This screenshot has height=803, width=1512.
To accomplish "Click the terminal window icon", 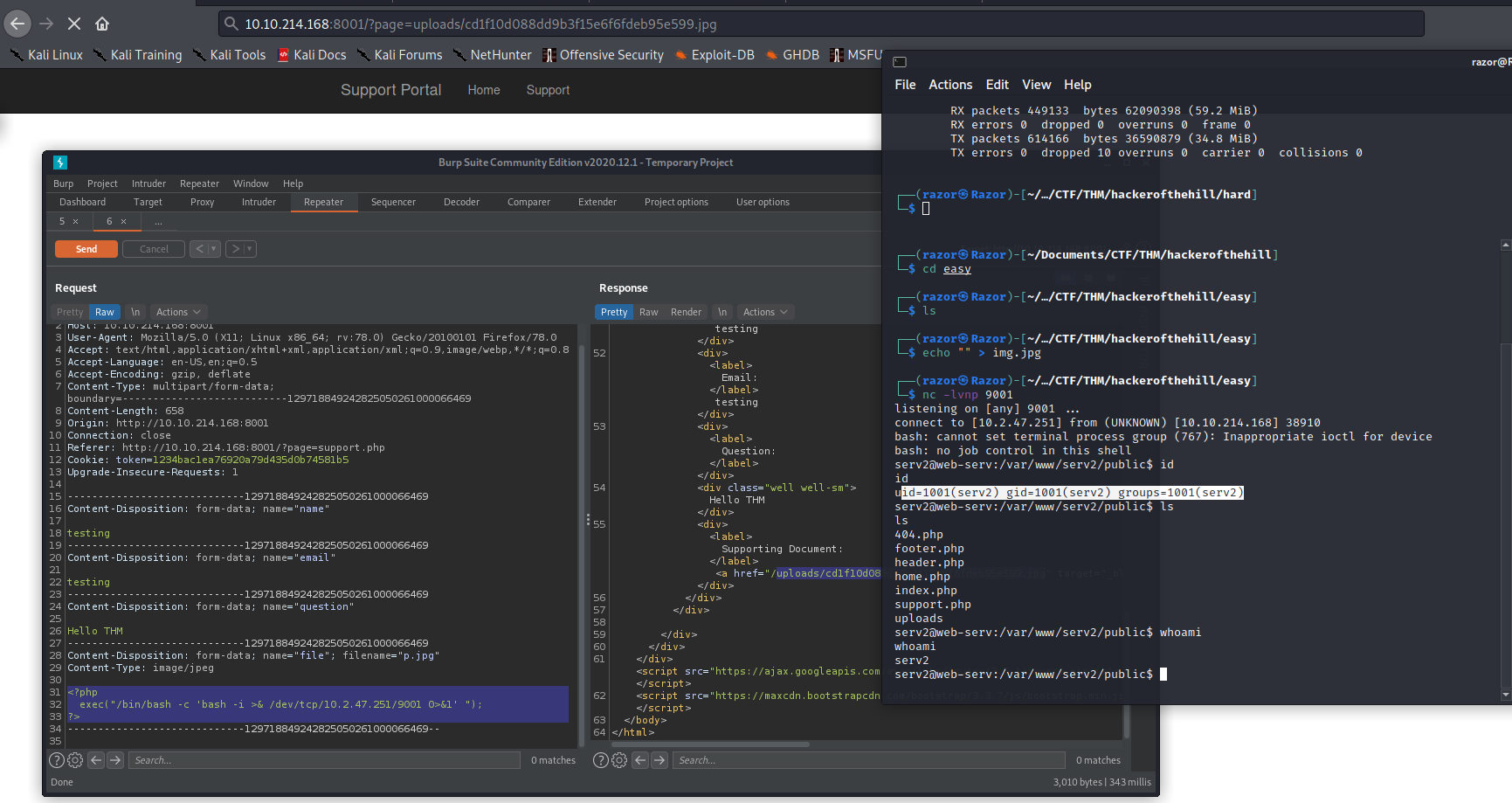I will pyautogui.click(x=900, y=62).
